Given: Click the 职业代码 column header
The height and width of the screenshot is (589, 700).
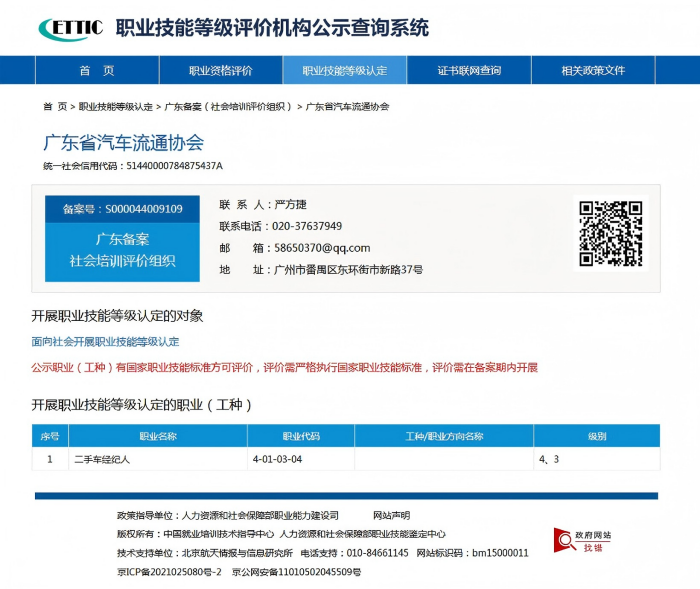Looking at the screenshot, I should coord(301,436).
